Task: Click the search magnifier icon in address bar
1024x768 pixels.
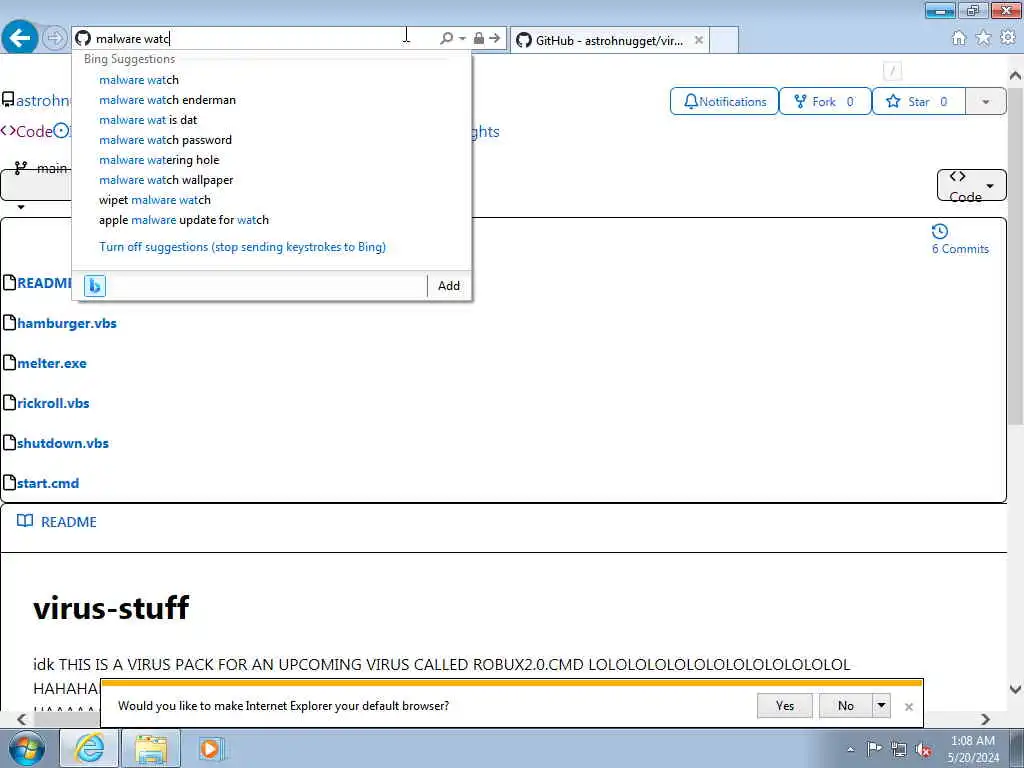Action: click(x=446, y=39)
